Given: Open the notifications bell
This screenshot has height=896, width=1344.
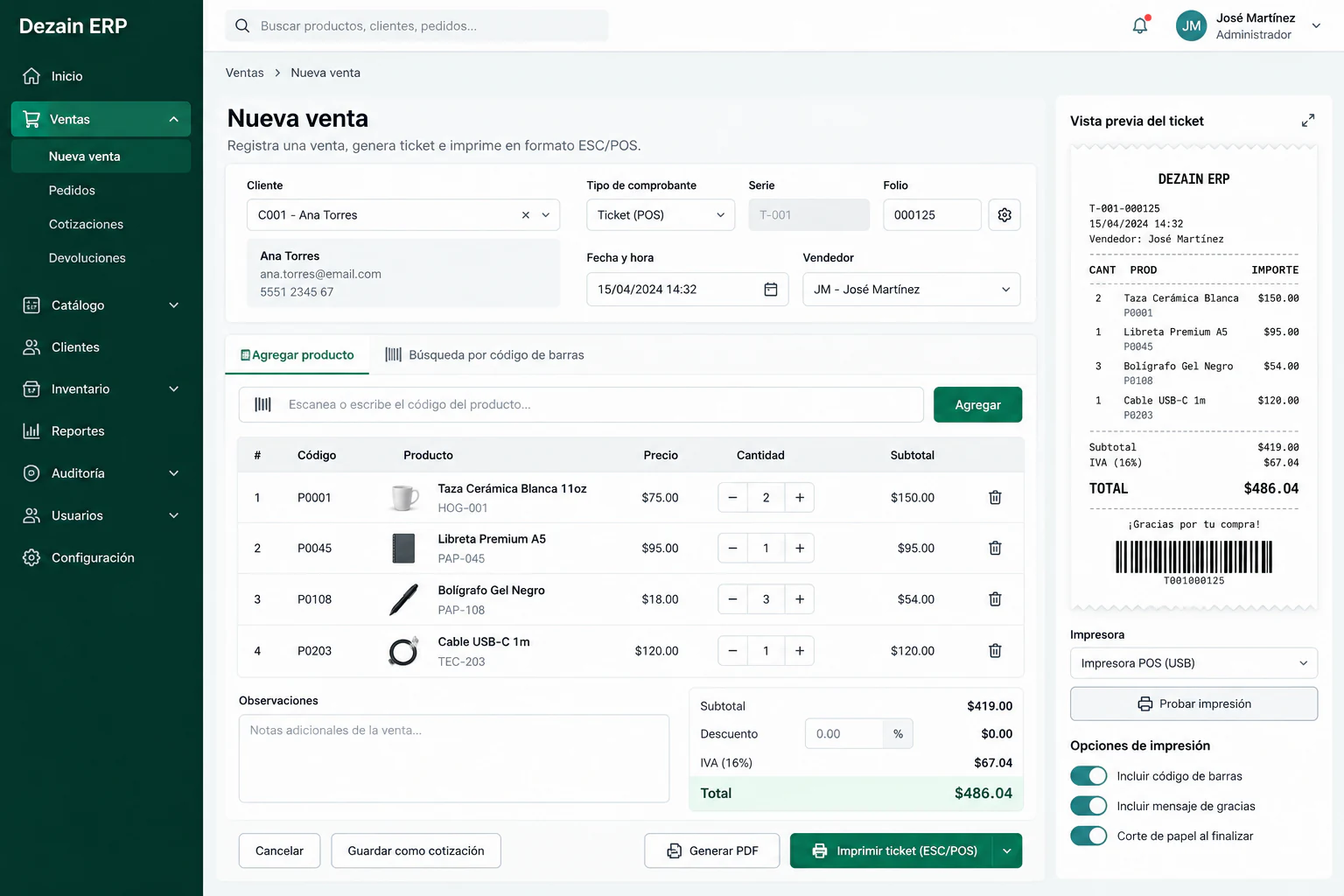Looking at the screenshot, I should (x=1140, y=25).
